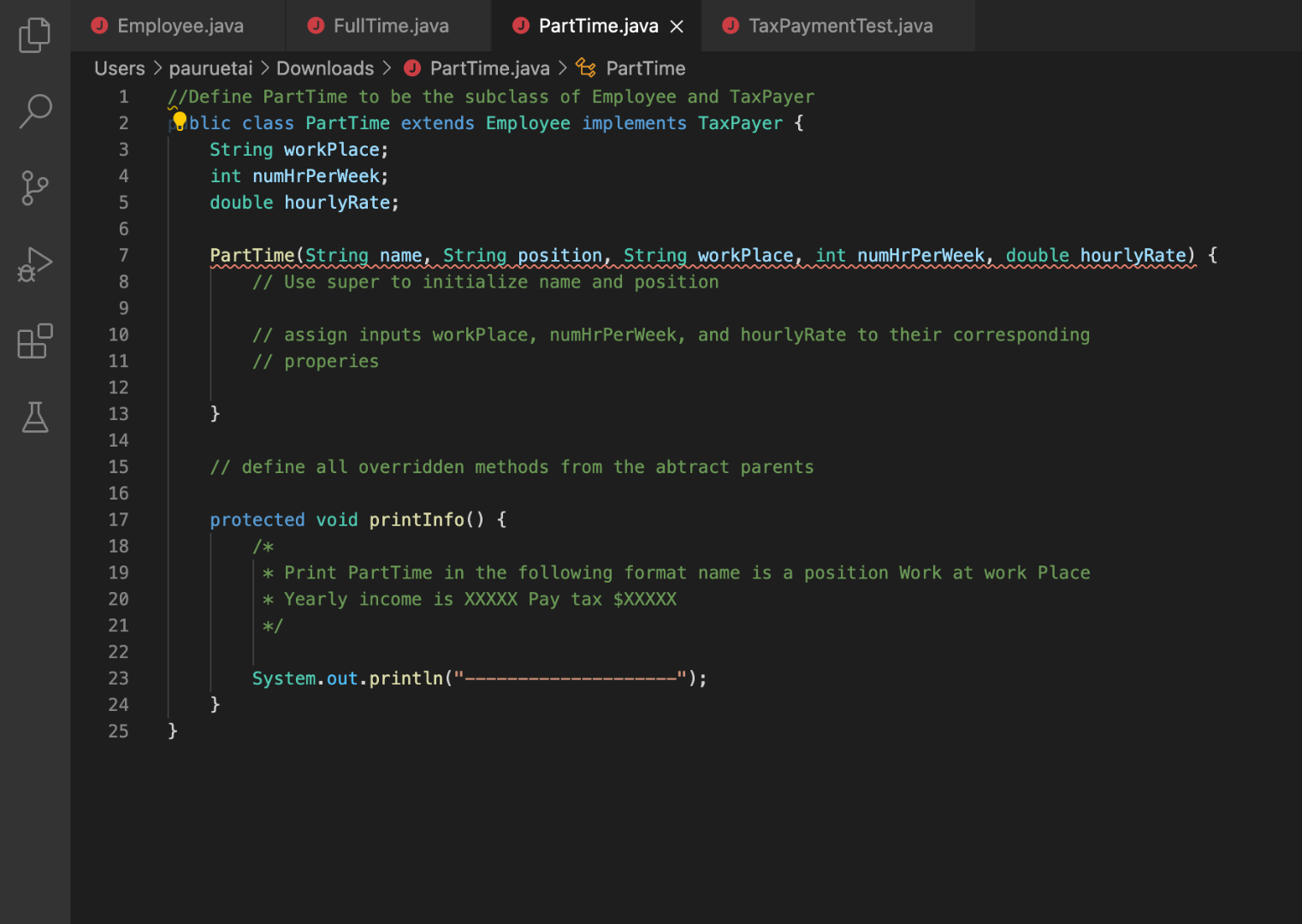Select the PartTime.java tab
This screenshot has width=1302, height=924.
596,26
